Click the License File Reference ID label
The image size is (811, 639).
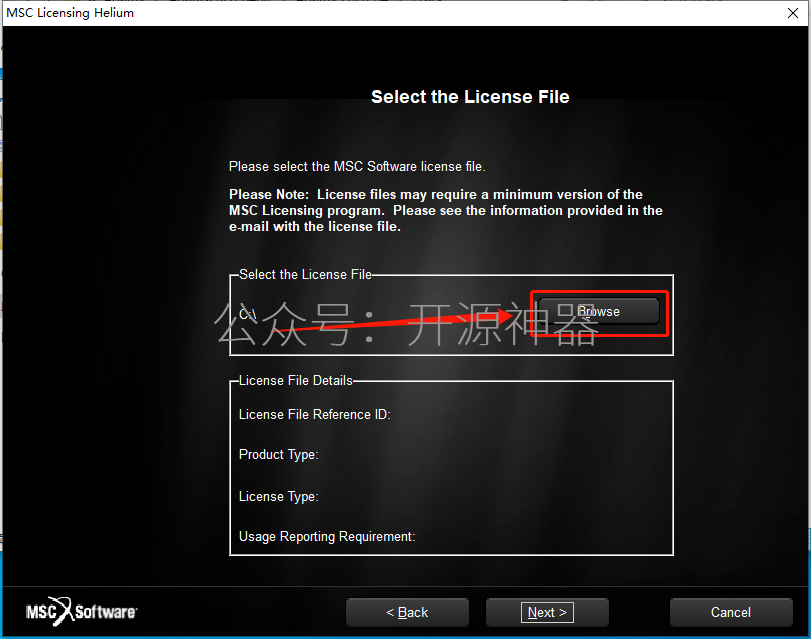coord(314,414)
